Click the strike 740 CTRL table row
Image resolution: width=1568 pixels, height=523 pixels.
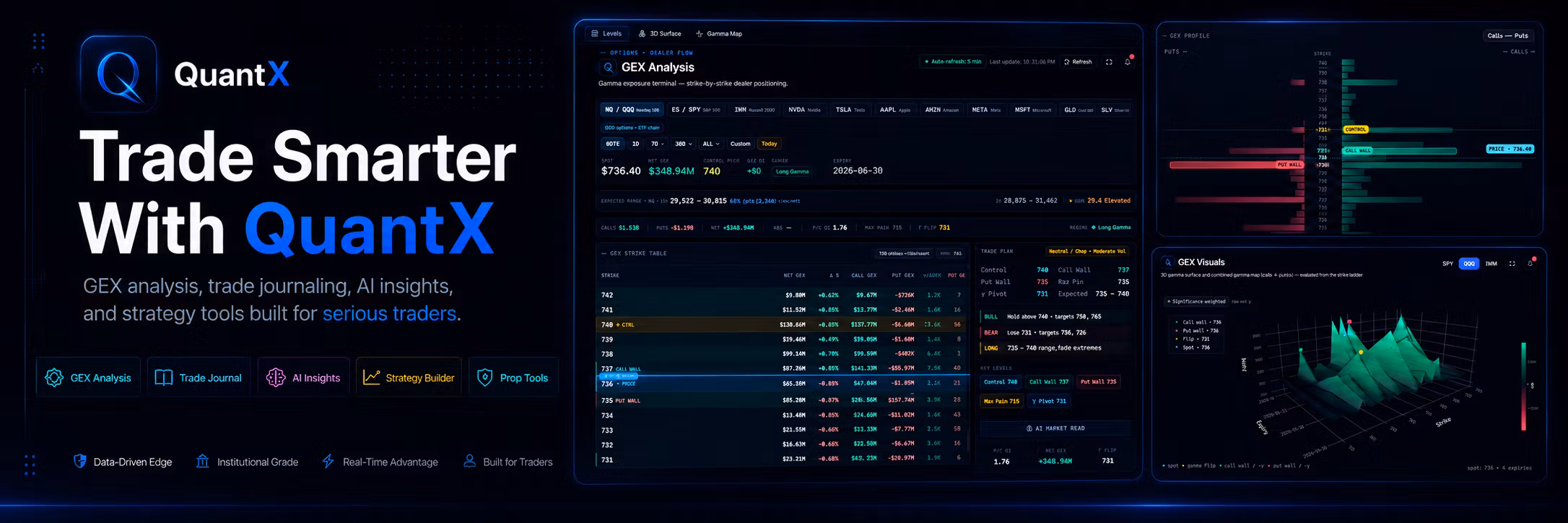tap(782, 324)
